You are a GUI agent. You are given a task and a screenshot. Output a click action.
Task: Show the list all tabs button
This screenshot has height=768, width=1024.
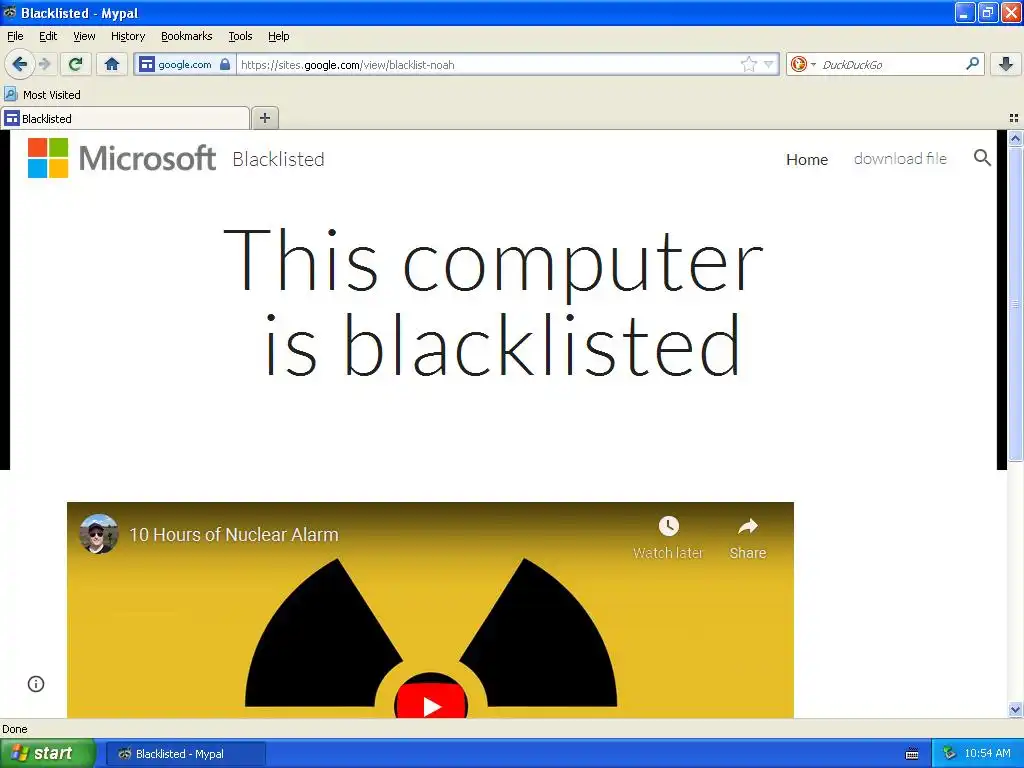point(1014,118)
